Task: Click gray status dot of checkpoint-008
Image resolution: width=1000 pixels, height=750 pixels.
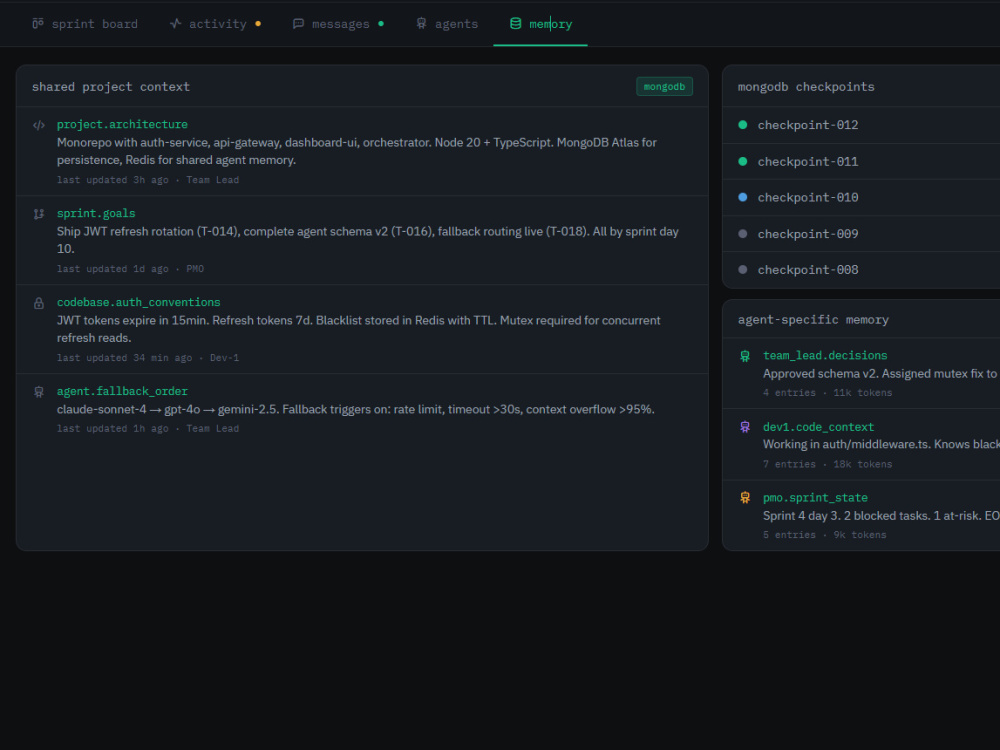Action: point(742,269)
